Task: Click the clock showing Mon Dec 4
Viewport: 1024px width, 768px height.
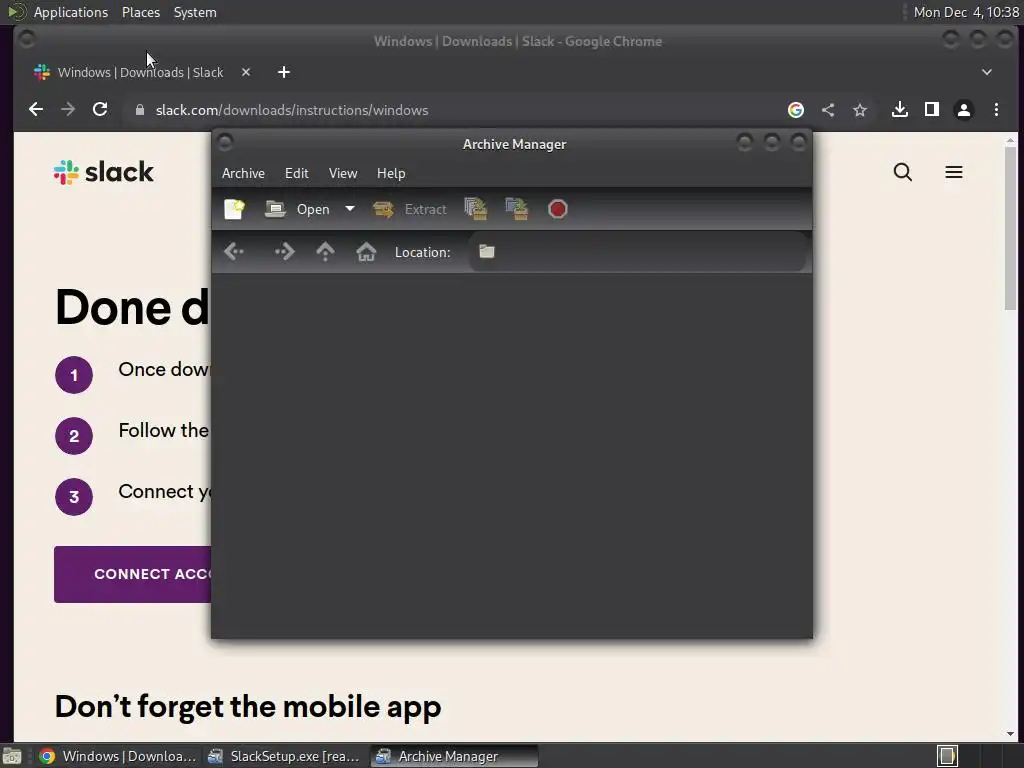Action: tap(966, 12)
